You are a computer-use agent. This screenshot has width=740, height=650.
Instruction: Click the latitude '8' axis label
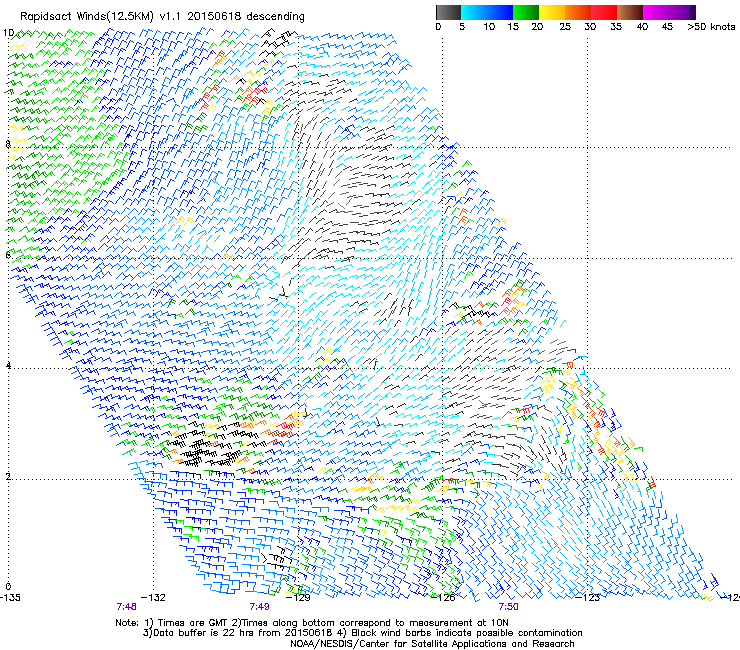8,144
